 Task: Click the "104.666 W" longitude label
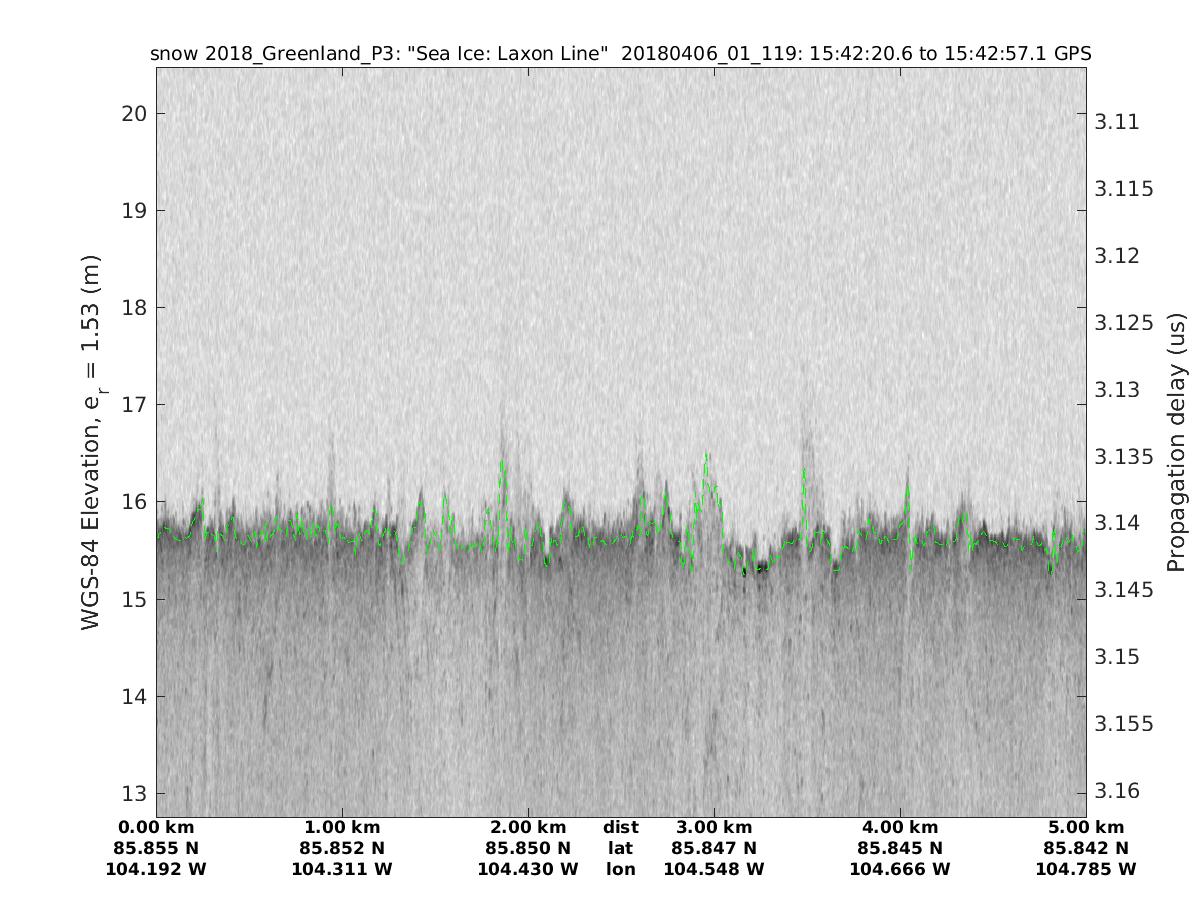[900, 870]
